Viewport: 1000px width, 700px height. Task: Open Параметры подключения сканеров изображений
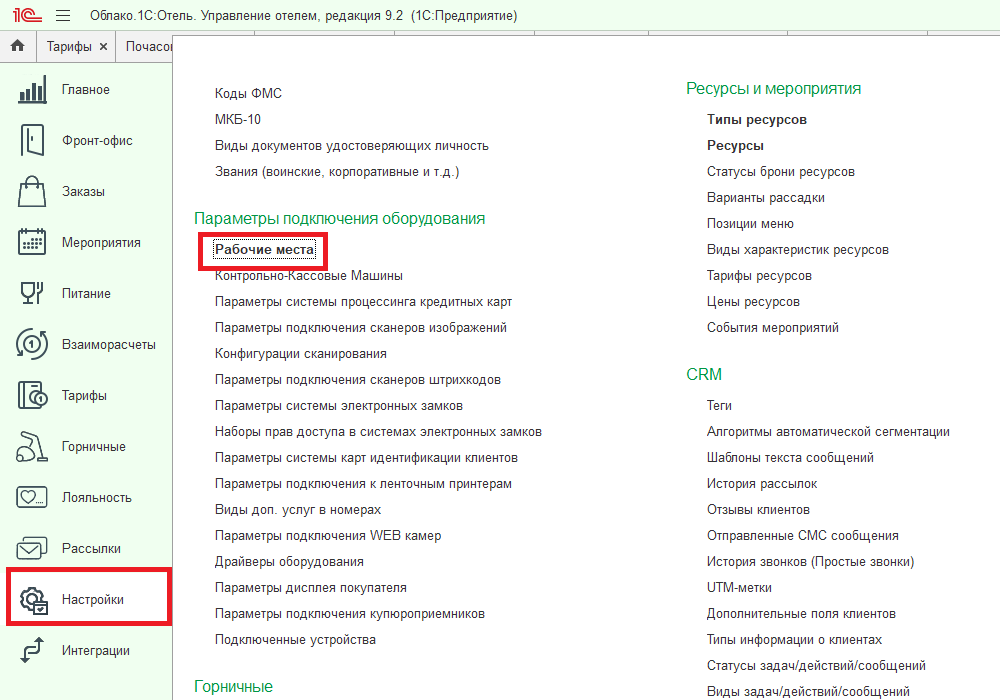pos(361,328)
